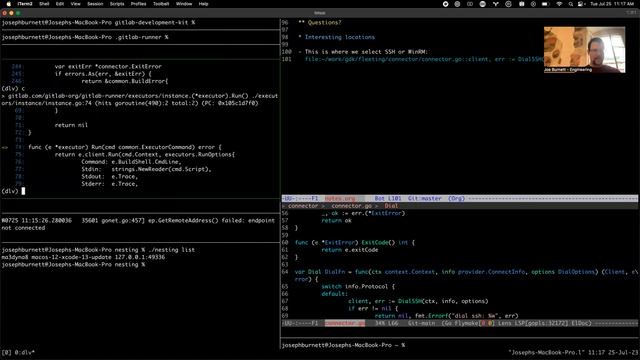Click the bottom-right home directory shell prompt
Screen dimensions: 640x360
coord(343,345)
